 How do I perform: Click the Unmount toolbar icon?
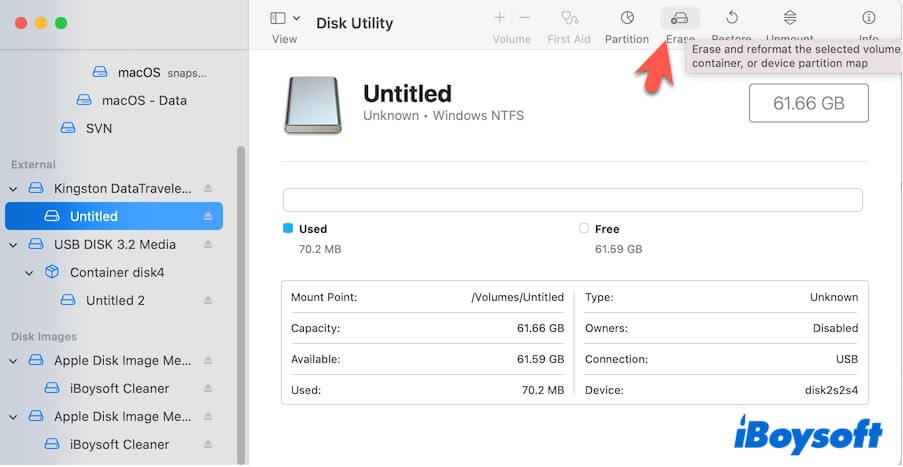click(790, 18)
